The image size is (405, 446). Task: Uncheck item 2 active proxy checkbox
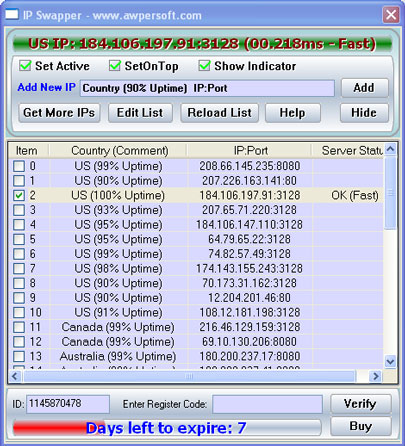coord(19,195)
